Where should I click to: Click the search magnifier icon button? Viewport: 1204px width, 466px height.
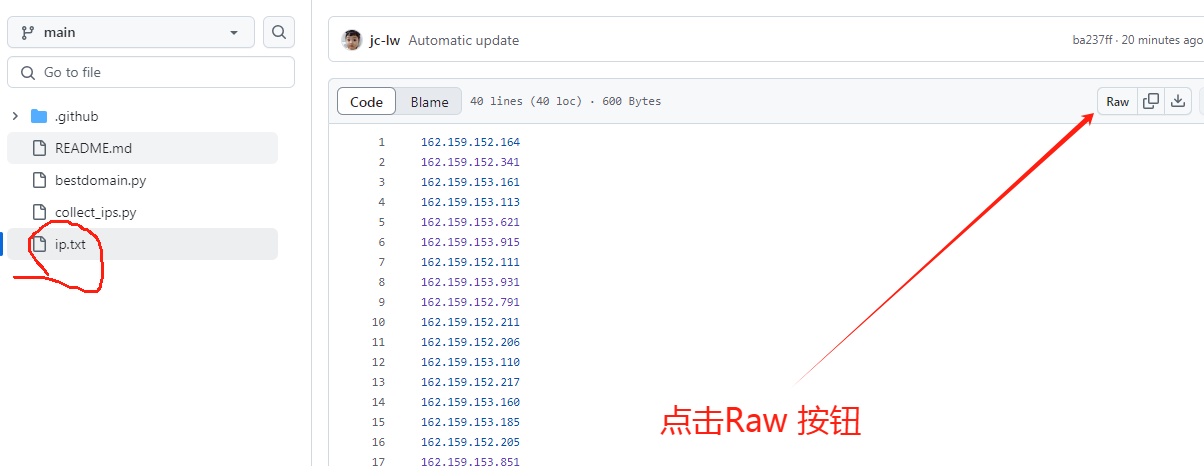[279, 32]
